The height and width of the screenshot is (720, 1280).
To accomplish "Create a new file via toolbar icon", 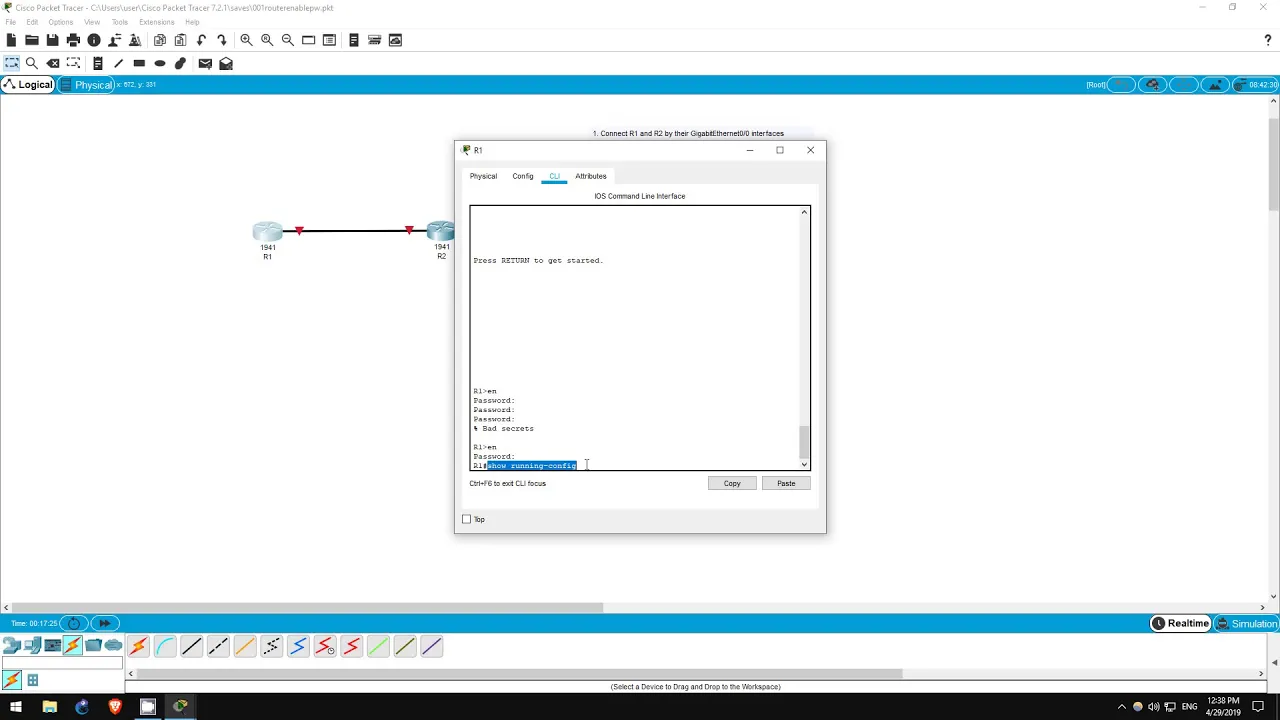I will (11, 40).
